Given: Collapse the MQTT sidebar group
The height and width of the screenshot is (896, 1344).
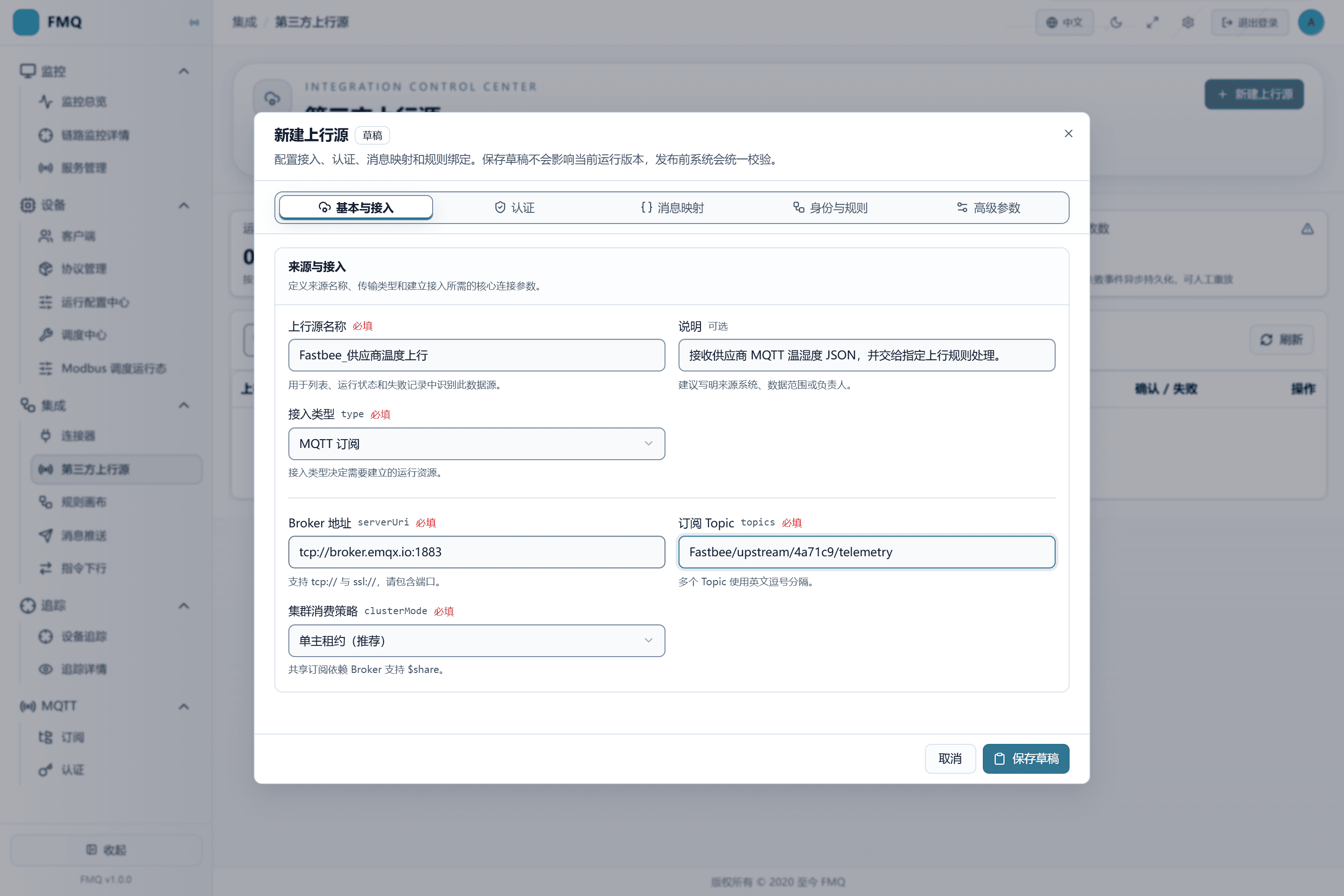Looking at the screenshot, I should click(183, 706).
